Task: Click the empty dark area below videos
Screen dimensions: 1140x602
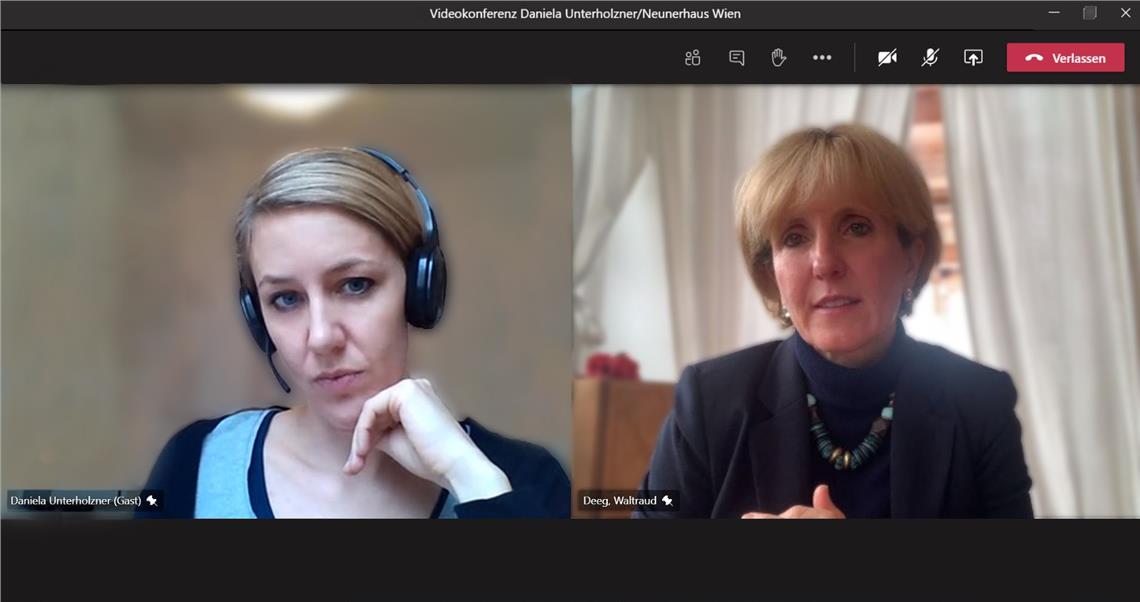Action: [570, 560]
